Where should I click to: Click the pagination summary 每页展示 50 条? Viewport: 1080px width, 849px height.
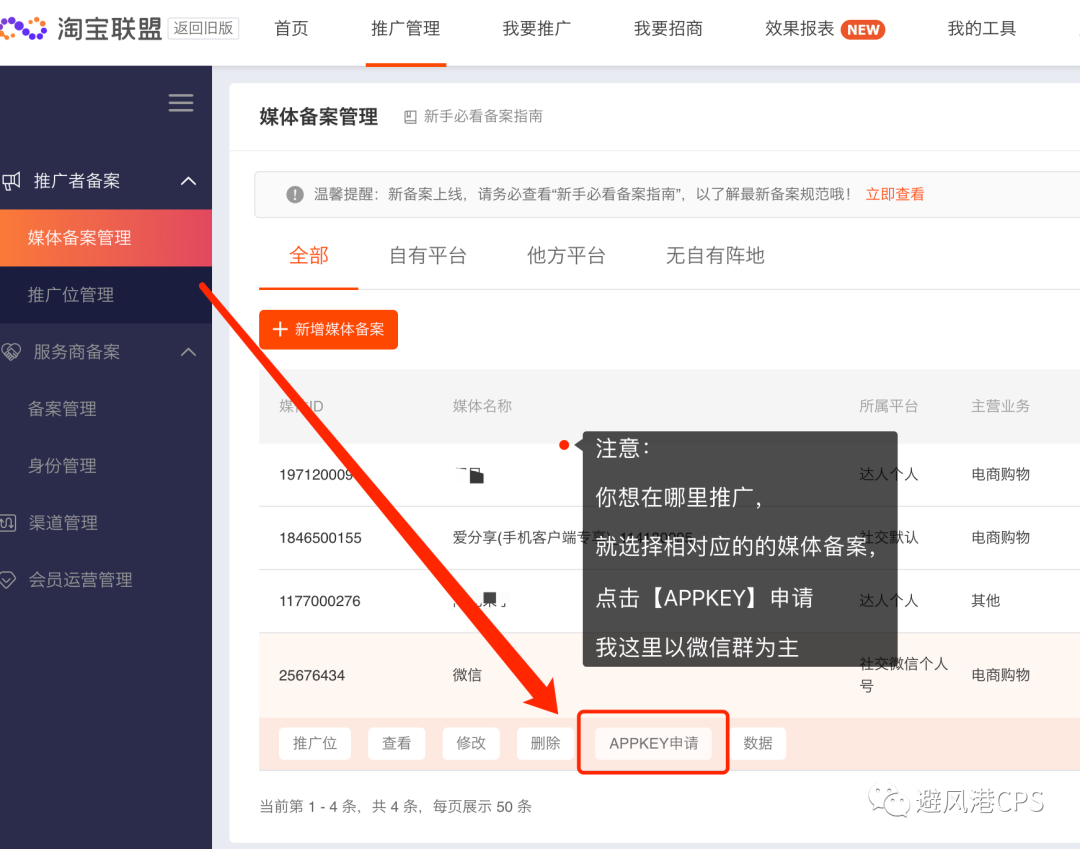482,806
